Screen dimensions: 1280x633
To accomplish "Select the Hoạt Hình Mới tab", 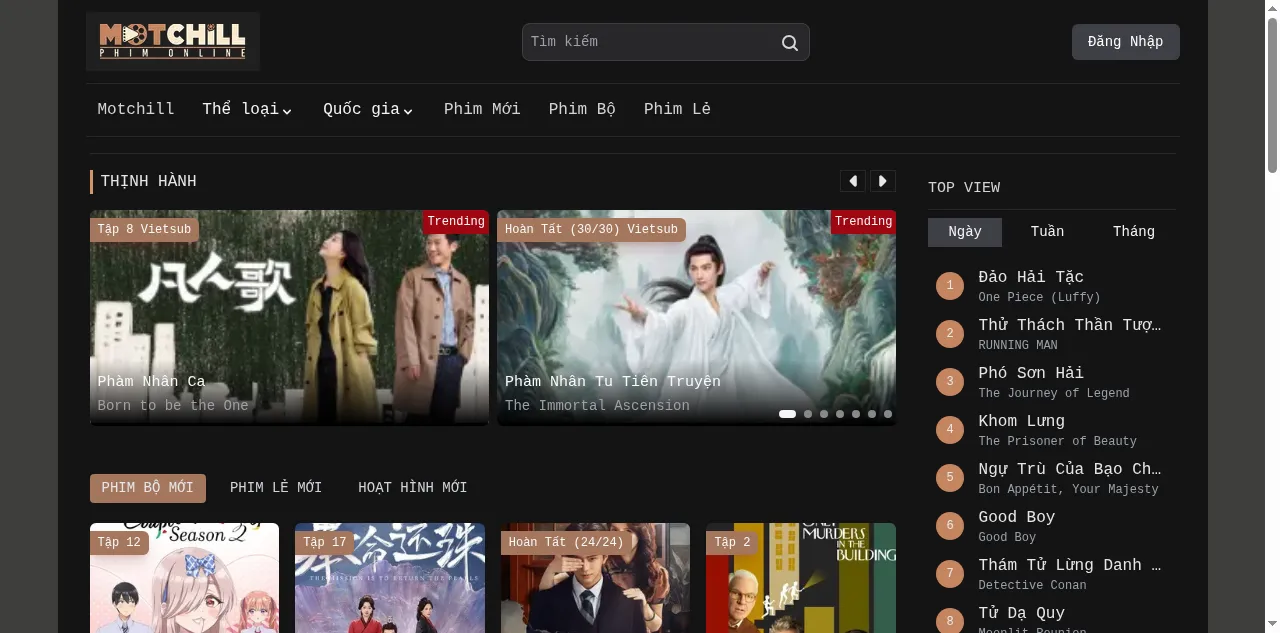I will click(413, 488).
